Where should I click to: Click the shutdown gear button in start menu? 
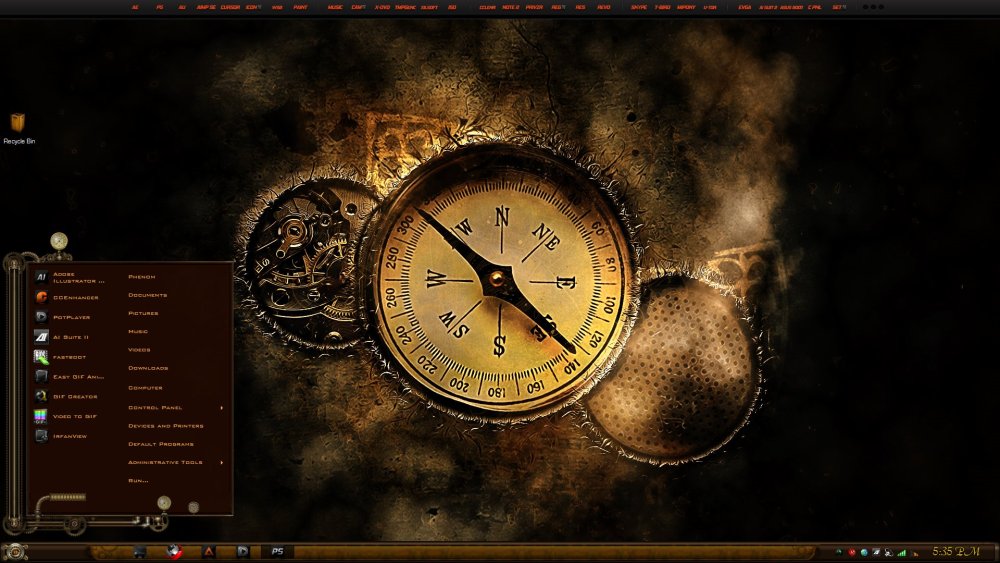[193, 507]
